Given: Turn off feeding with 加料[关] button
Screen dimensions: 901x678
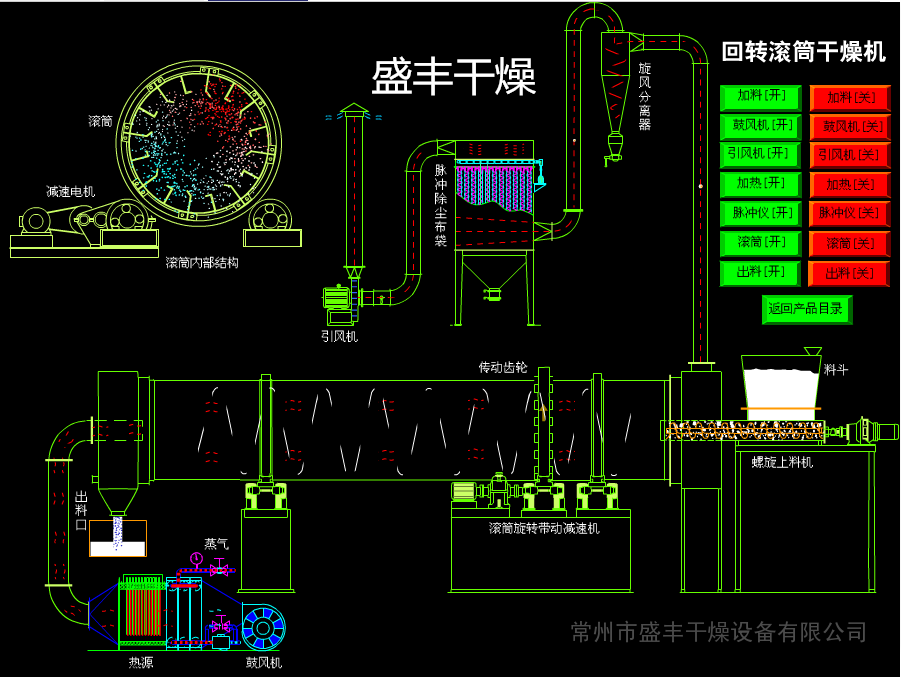Looking at the screenshot, I should [849, 98].
